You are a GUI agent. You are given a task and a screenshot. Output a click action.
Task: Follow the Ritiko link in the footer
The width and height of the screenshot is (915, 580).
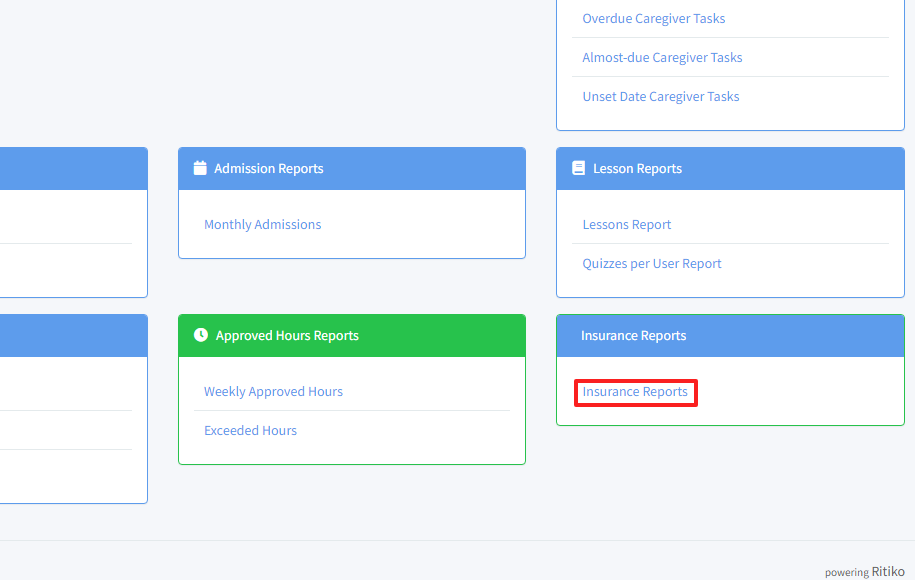coord(887,571)
